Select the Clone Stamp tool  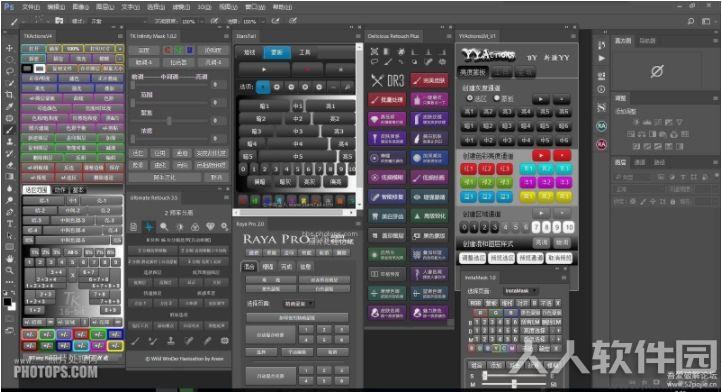(x=9, y=141)
